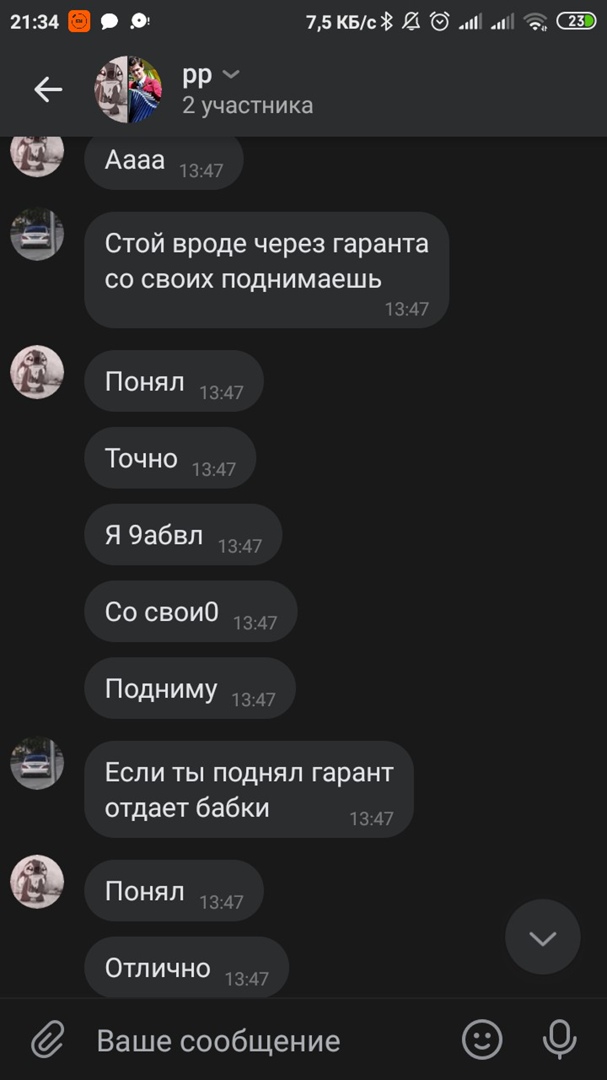Select the "Если ты поднял гарант" message
Viewport: 607px width, 1080px height.
(x=249, y=789)
